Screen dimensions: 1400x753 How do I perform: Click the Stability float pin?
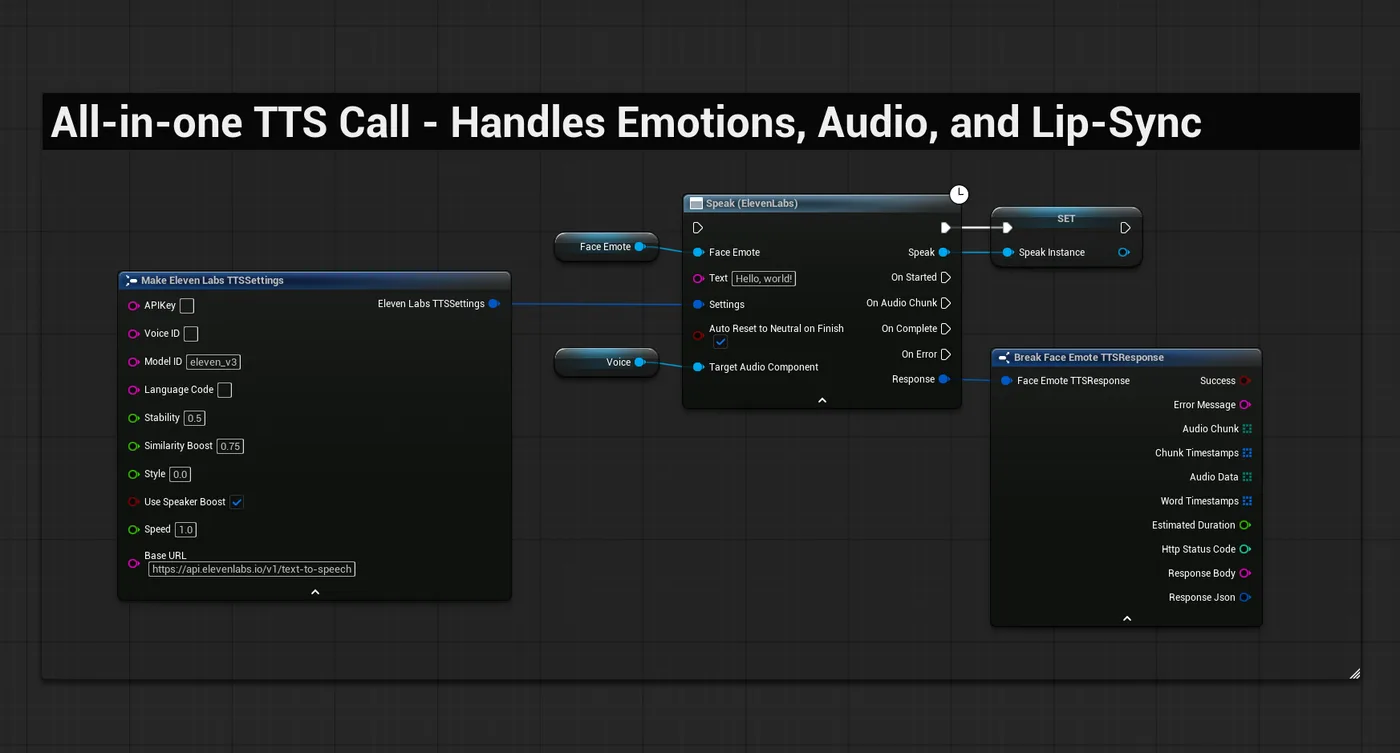[134, 418]
